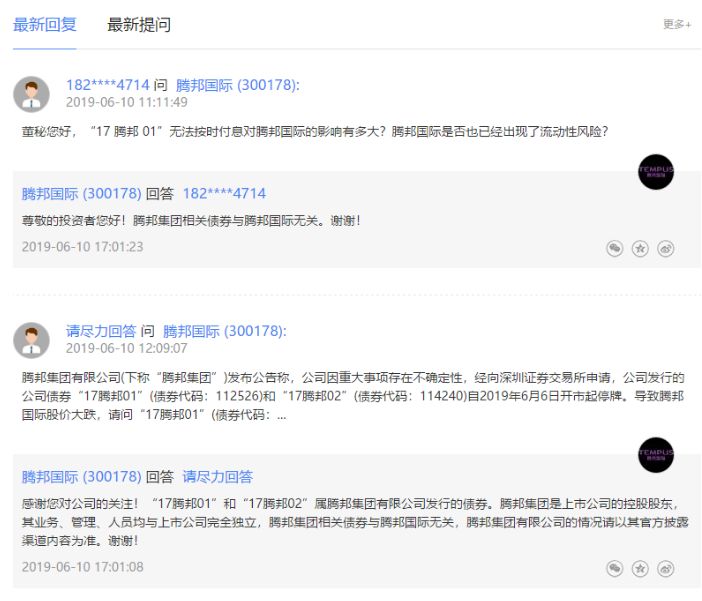Click the timestamp 2019-06-10 12:09:07
This screenshot has width=702, height=601.
[x=127, y=348]
